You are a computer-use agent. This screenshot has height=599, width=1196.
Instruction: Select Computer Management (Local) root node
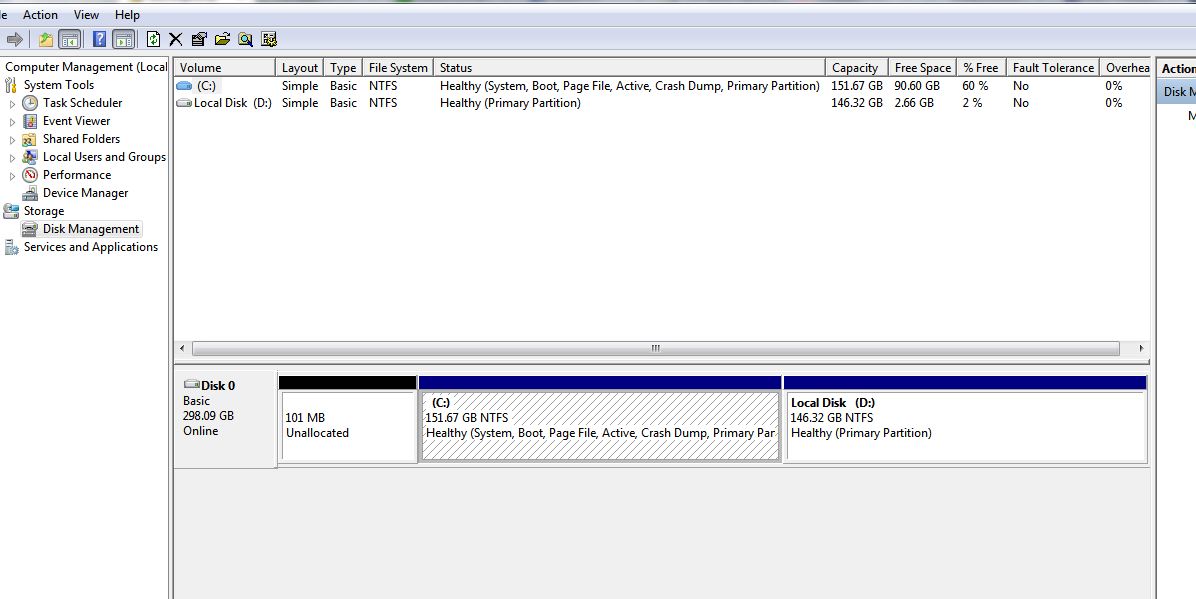[86, 67]
